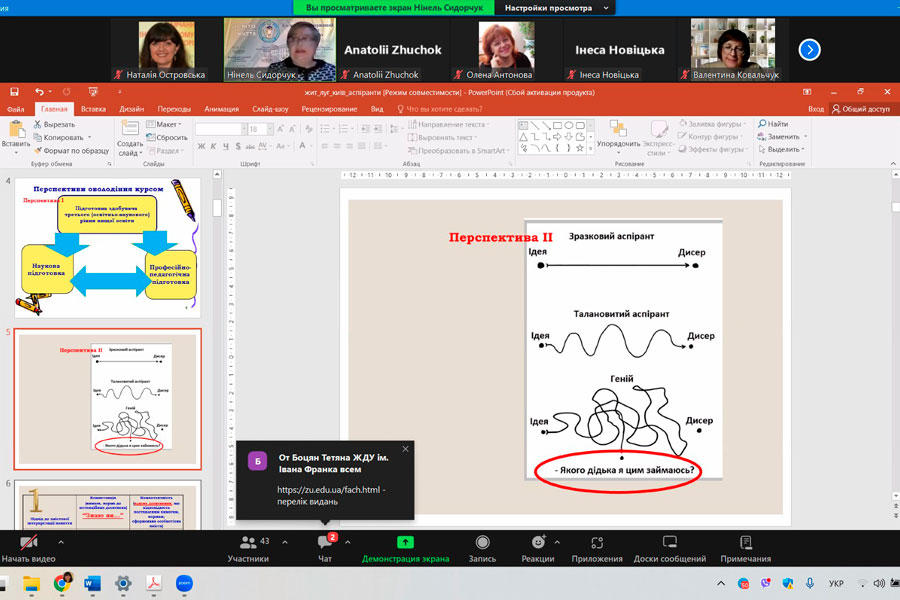Switch to the Вставка ribbon tab

coord(93,109)
